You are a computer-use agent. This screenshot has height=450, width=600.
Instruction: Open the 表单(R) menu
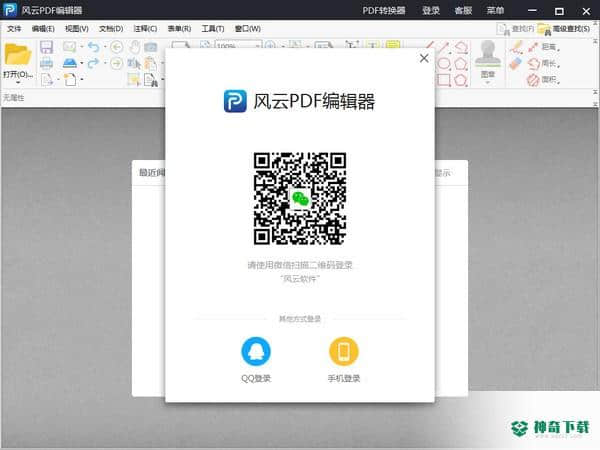179,29
